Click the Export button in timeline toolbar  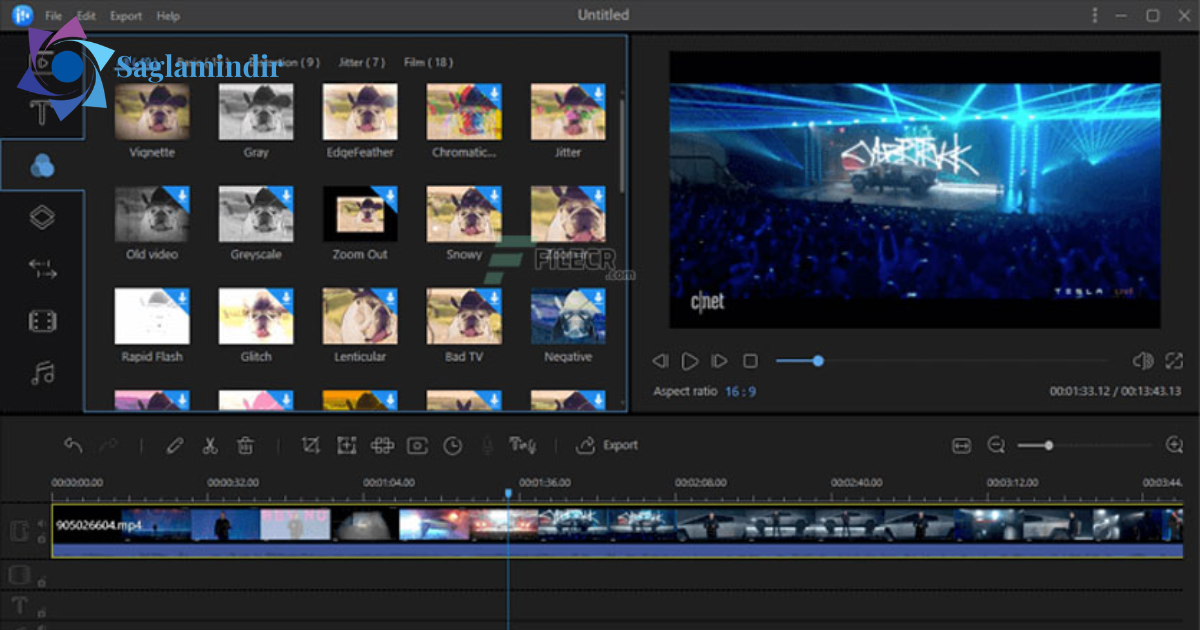pyautogui.click(x=608, y=445)
